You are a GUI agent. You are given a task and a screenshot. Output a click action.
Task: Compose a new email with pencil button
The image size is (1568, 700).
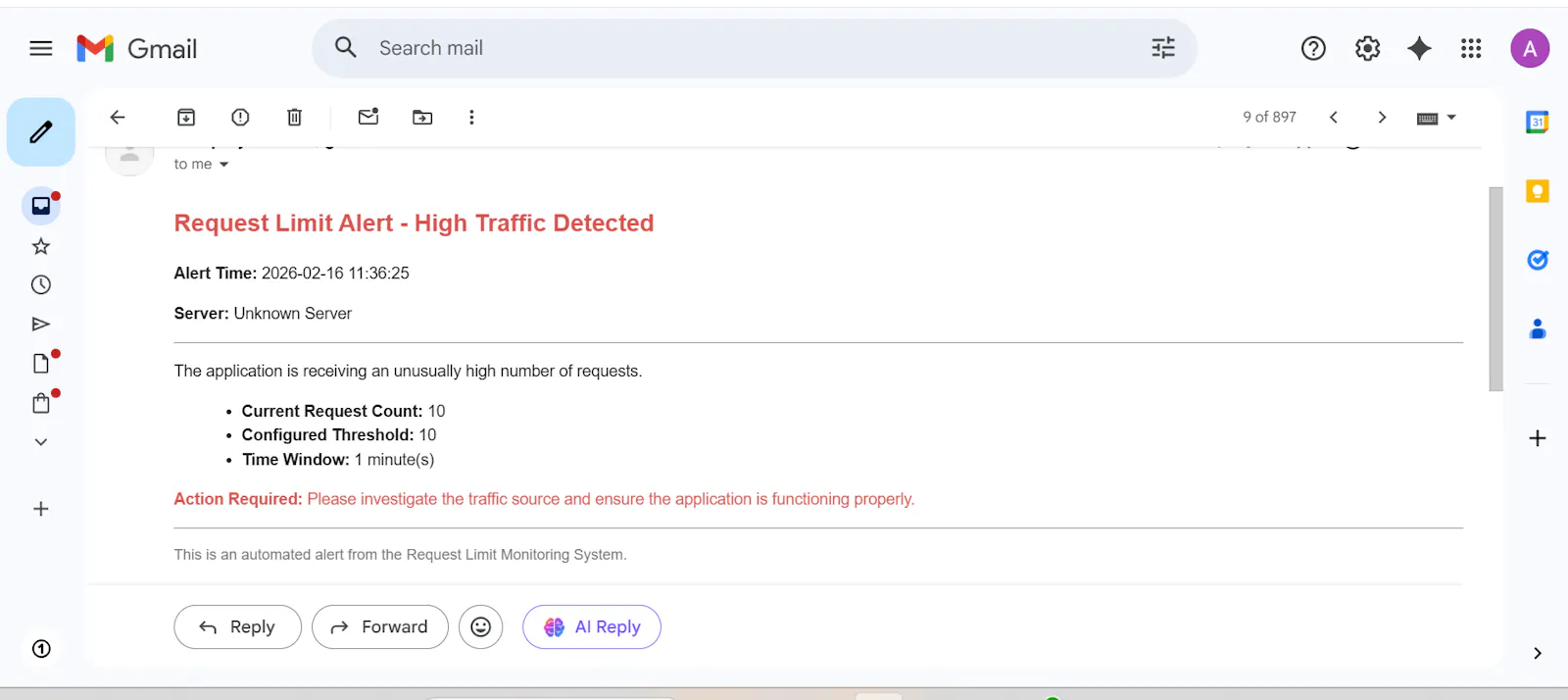[41, 131]
